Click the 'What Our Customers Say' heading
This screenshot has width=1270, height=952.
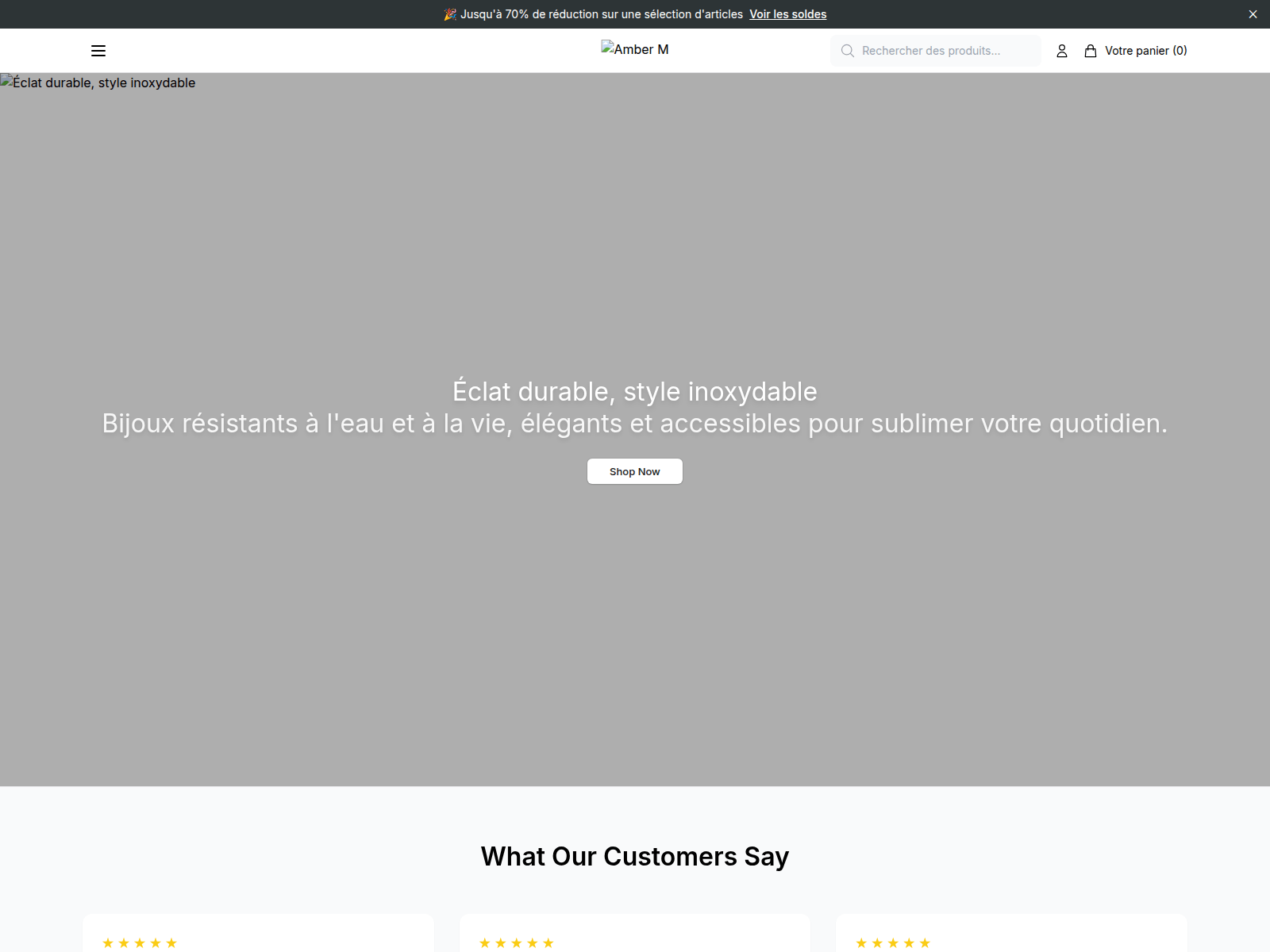tap(635, 857)
